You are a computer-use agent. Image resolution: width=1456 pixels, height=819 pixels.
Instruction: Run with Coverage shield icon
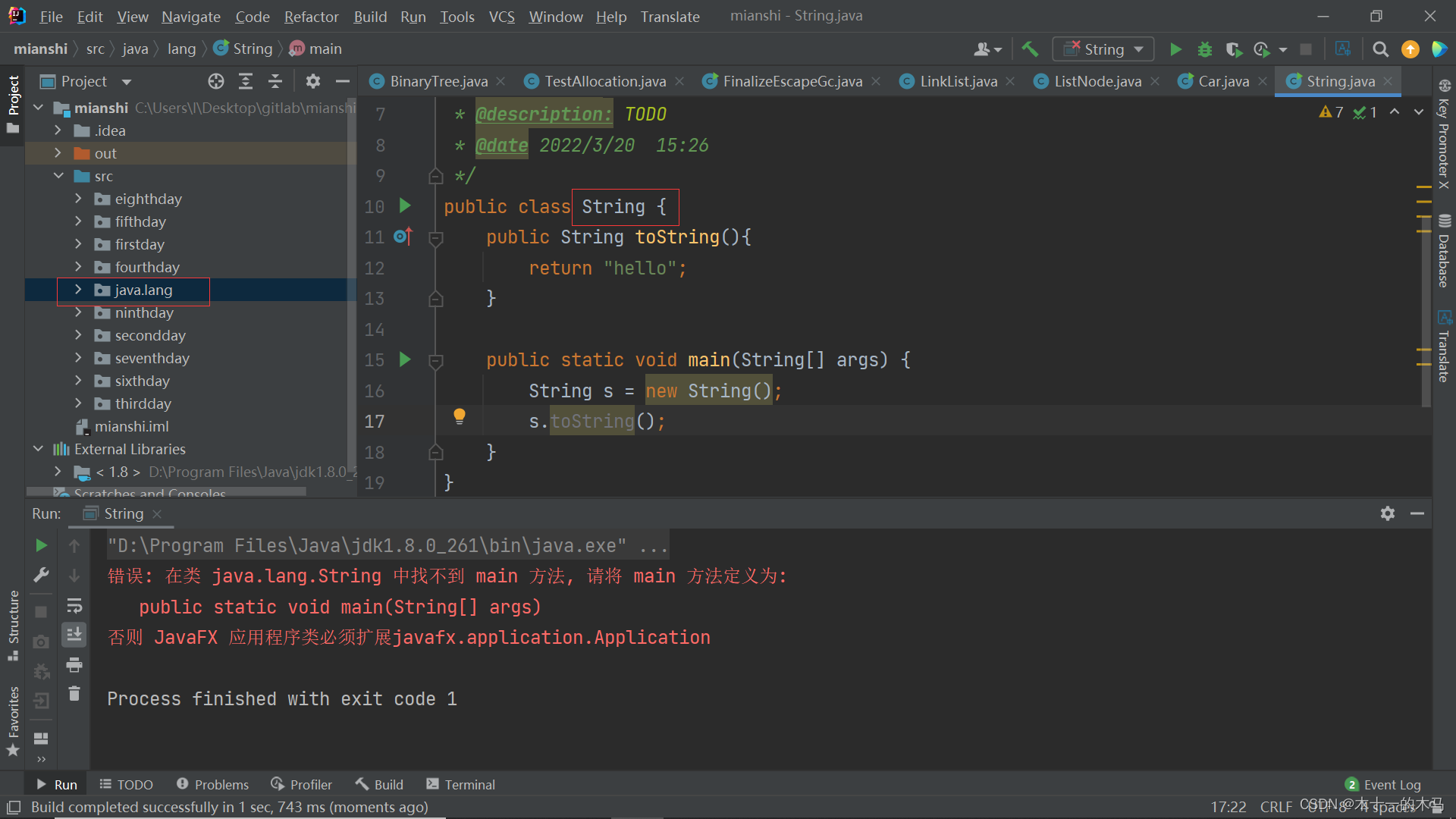[x=1233, y=49]
